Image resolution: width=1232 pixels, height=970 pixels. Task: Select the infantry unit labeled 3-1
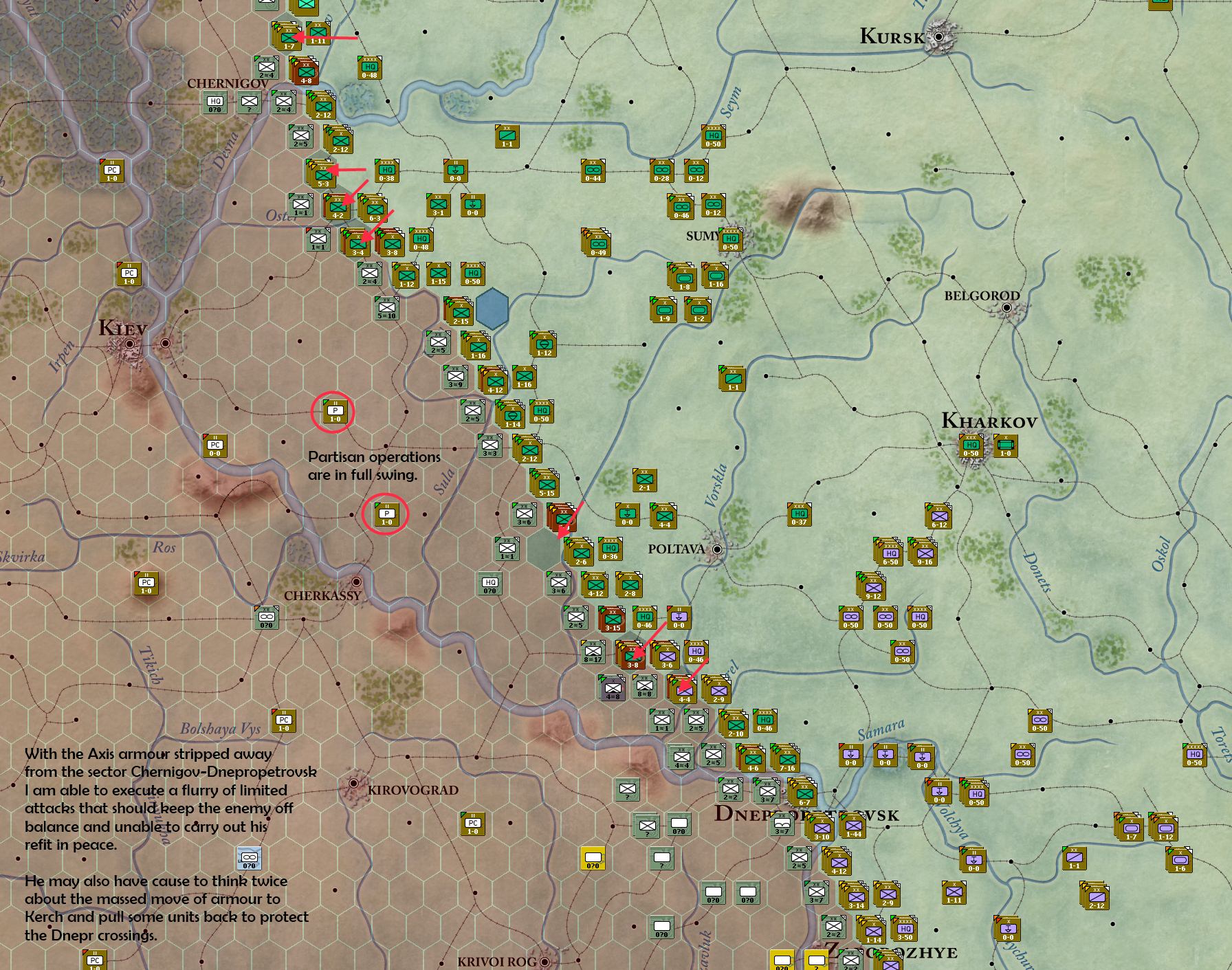438,205
